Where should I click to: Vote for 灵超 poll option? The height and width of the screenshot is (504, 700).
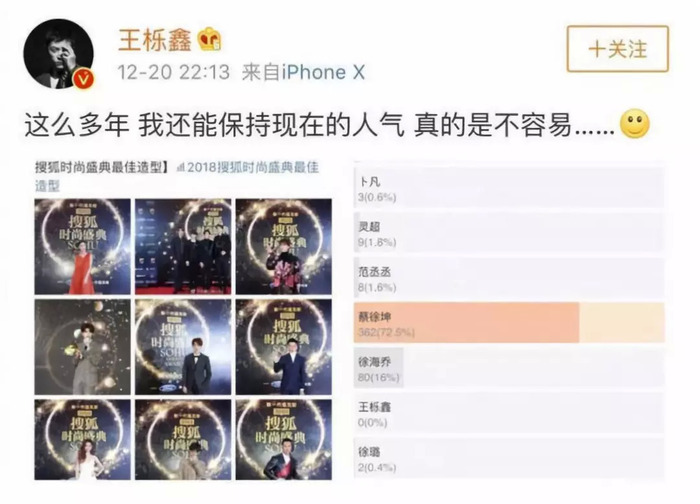509,233
